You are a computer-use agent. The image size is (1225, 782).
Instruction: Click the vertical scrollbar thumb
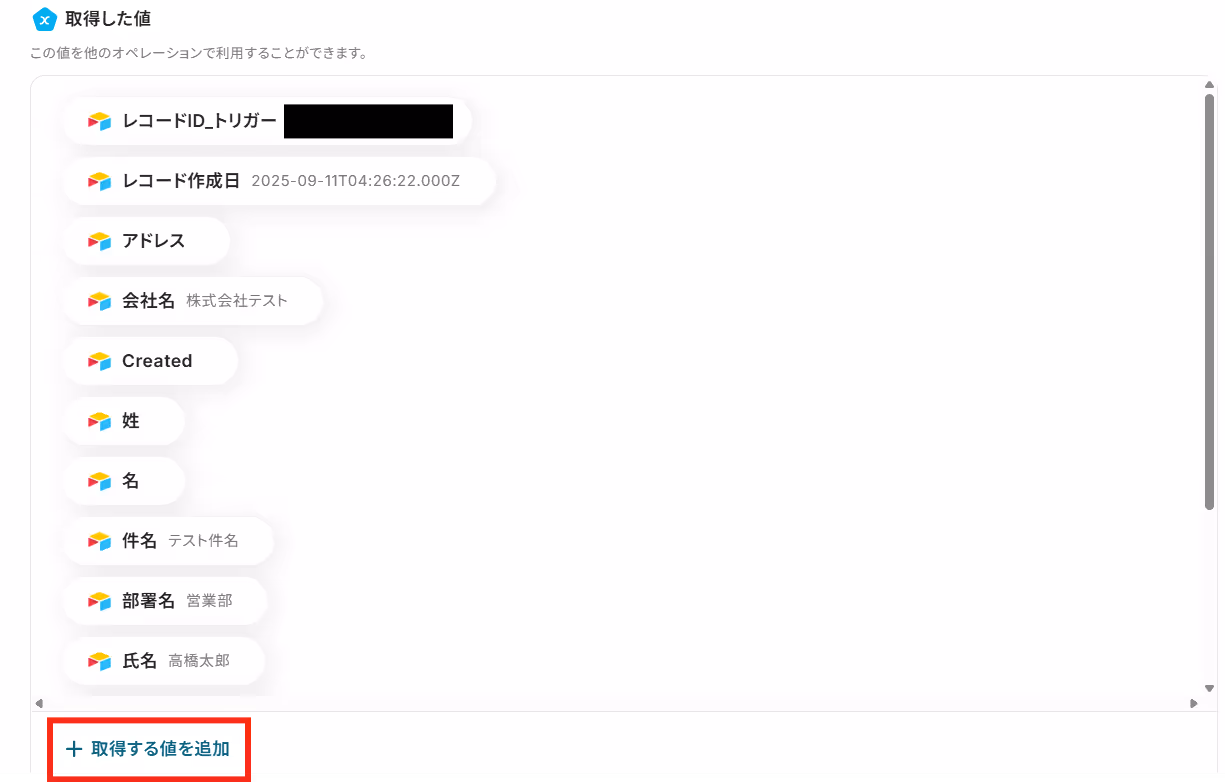(1209, 302)
